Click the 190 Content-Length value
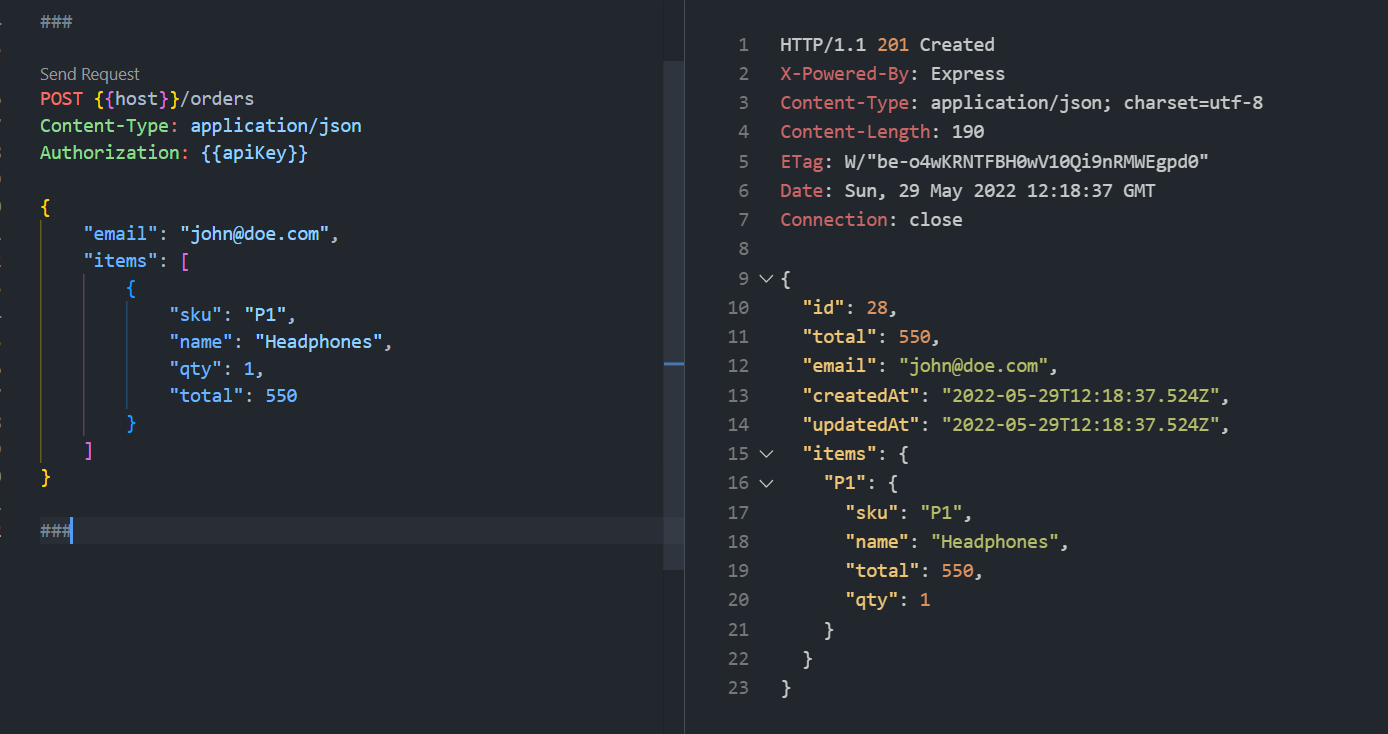This screenshot has height=734, width=1388. click(968, 132)
